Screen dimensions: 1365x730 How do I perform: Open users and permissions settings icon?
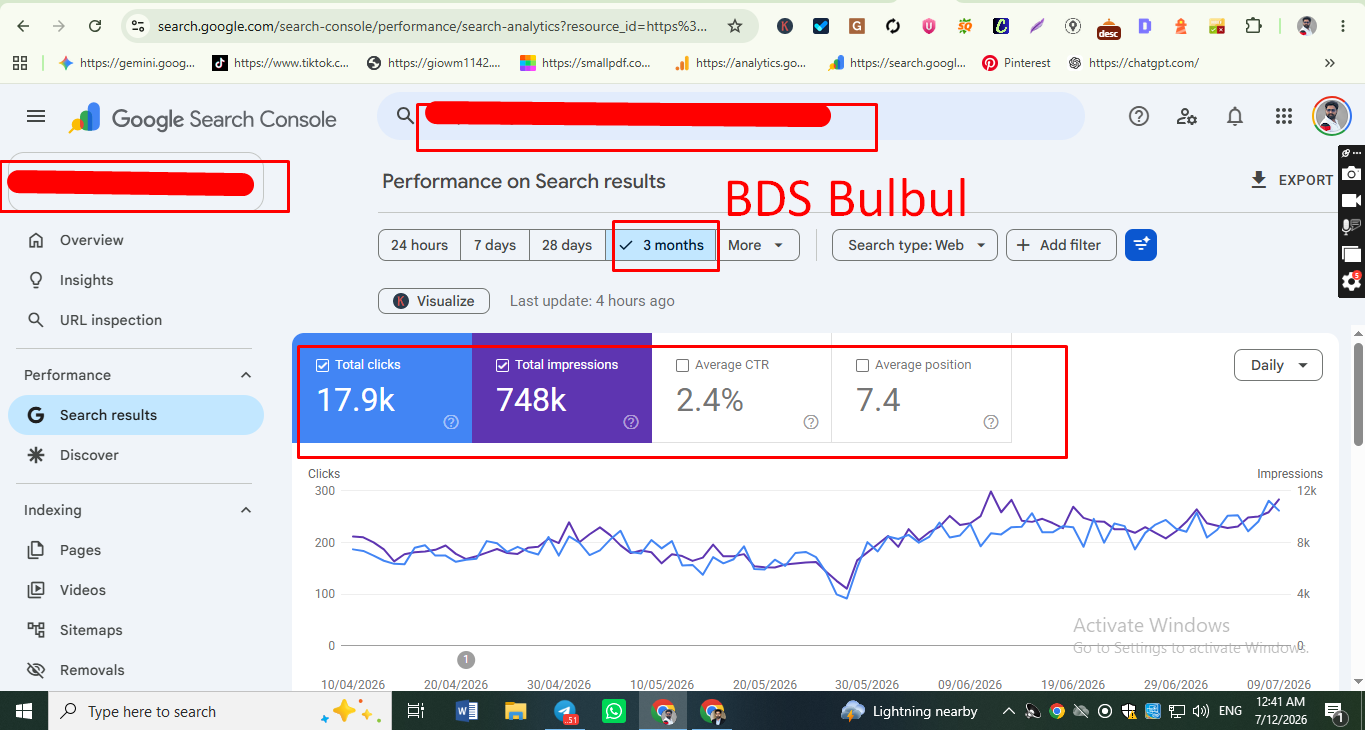(1187, 117)
